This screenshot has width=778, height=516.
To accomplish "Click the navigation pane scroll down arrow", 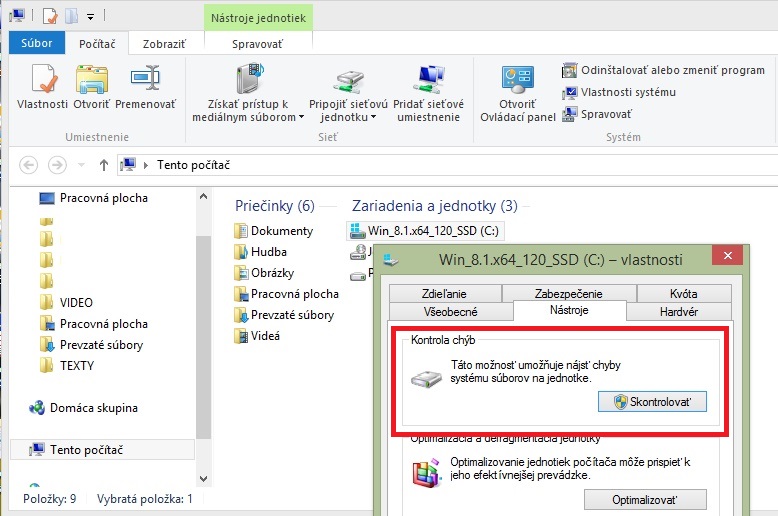I will 203,479.
